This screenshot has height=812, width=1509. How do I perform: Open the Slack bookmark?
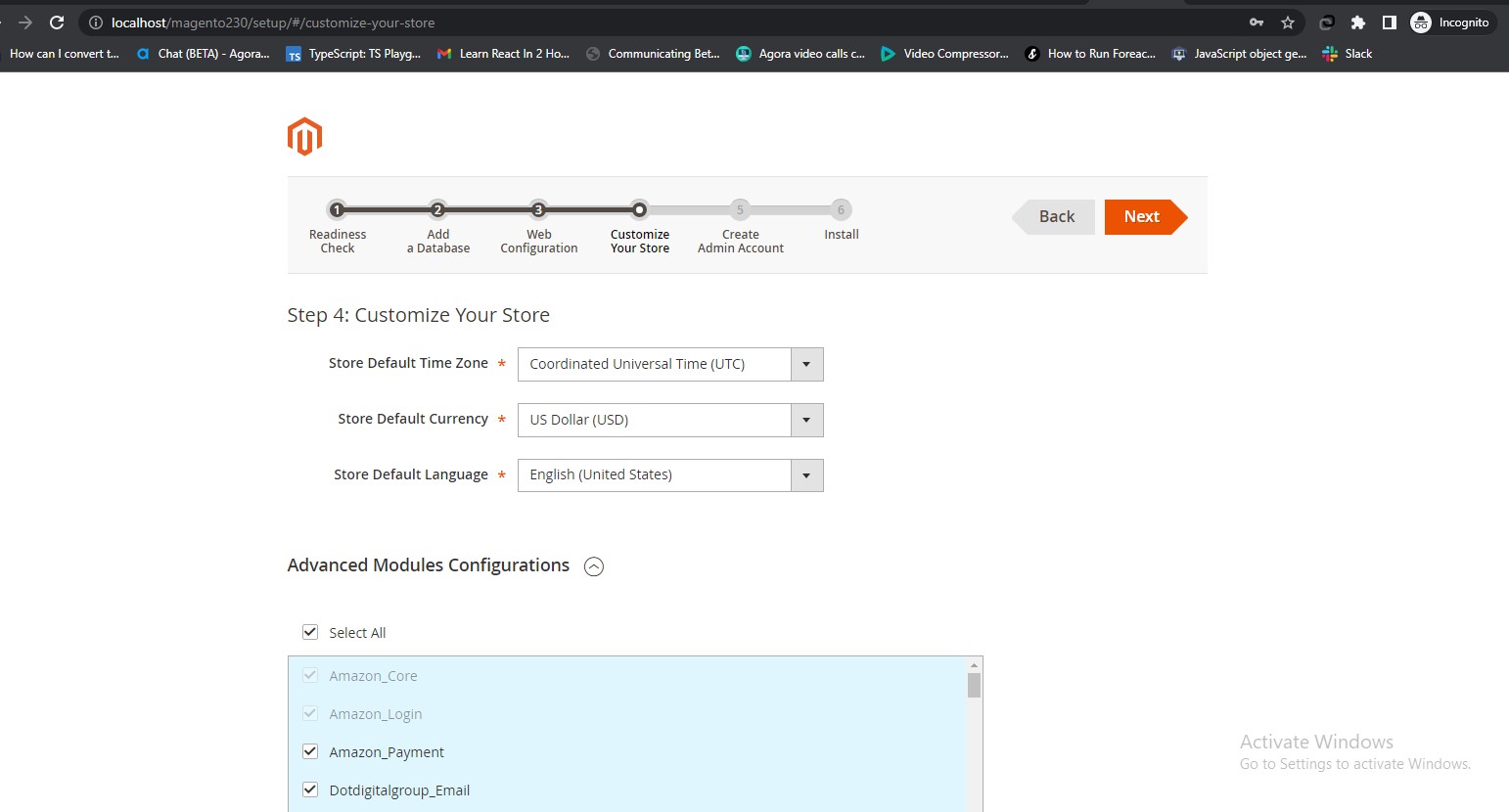[1347, 54]
